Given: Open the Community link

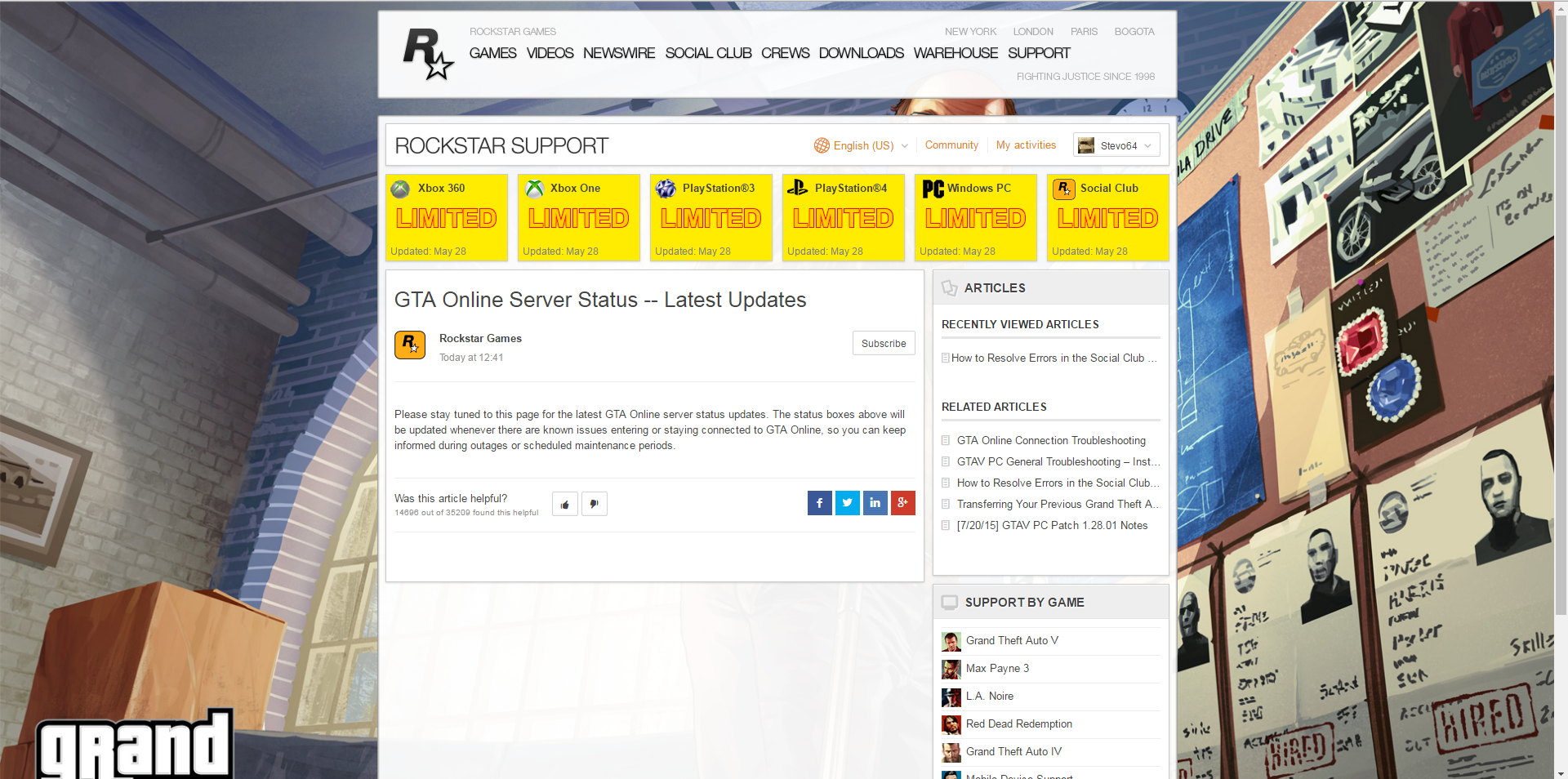Looking at the screenshot, I should coord(951,145).
